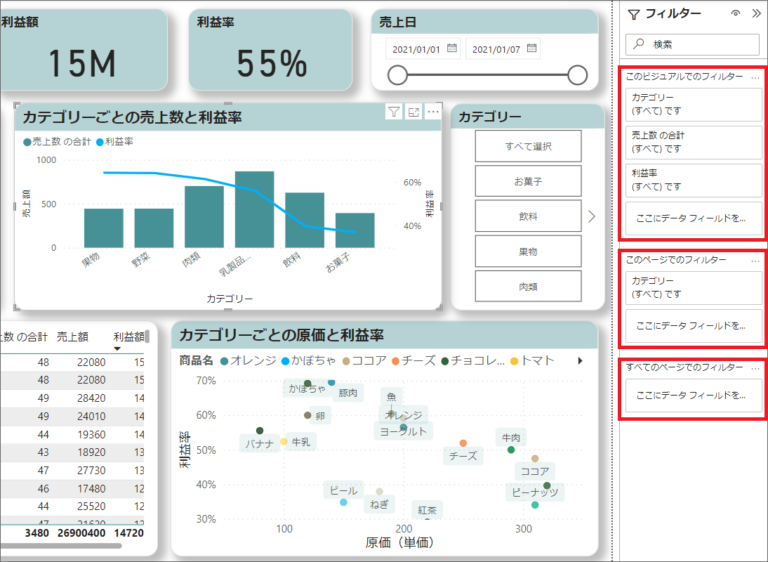Click the search magnifier in filter pane
768x562 pixels.
[x=639, y=44]
